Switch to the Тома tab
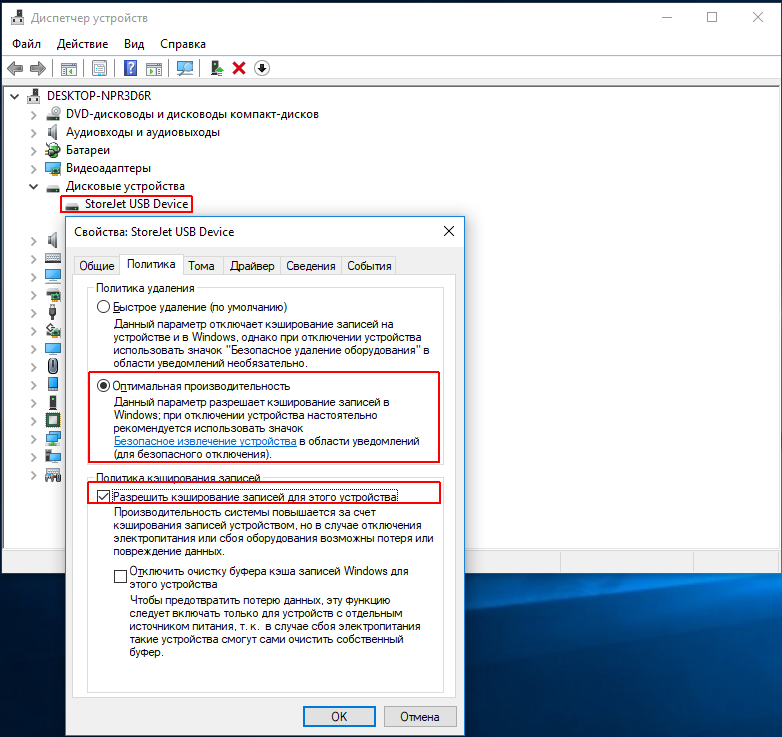This screenshot has width=782, height=737. click(201, 266)
